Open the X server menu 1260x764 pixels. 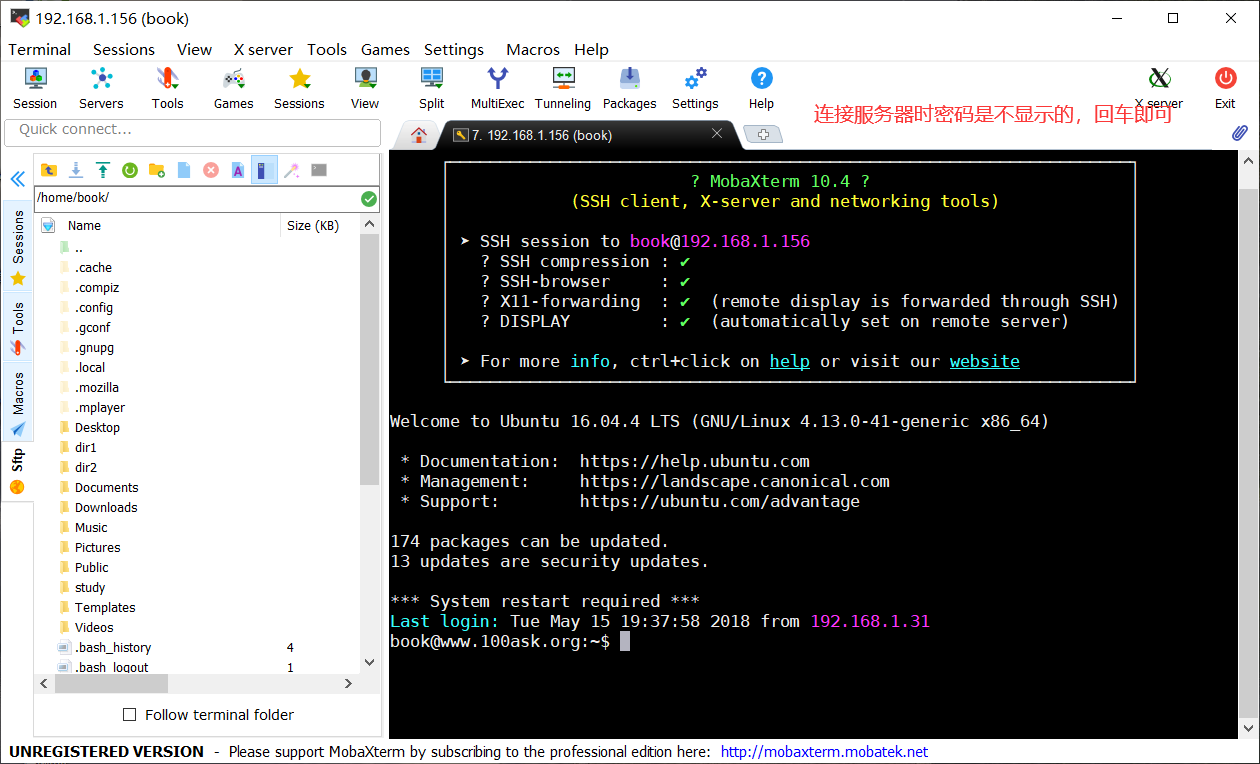pyautogui.click(x=263, y=49)
